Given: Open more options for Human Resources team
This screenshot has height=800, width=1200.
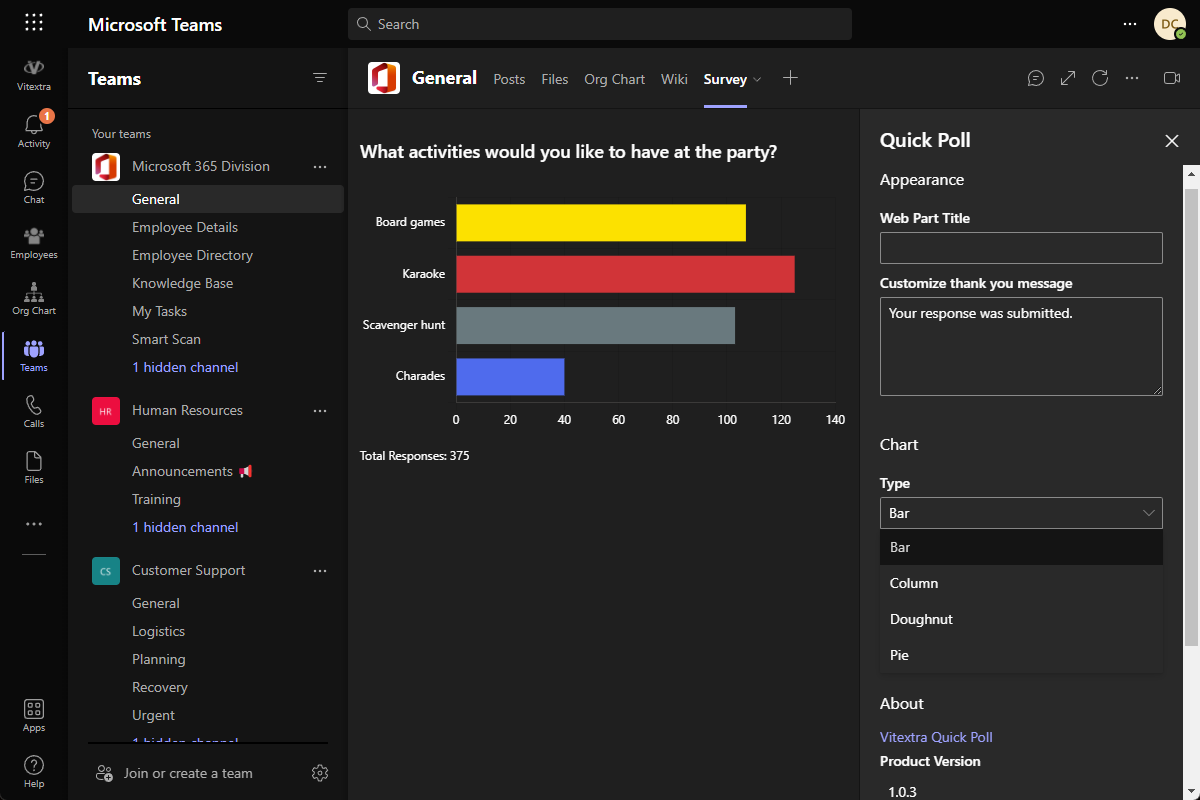Looking at the screenshot, I should 320,411.
